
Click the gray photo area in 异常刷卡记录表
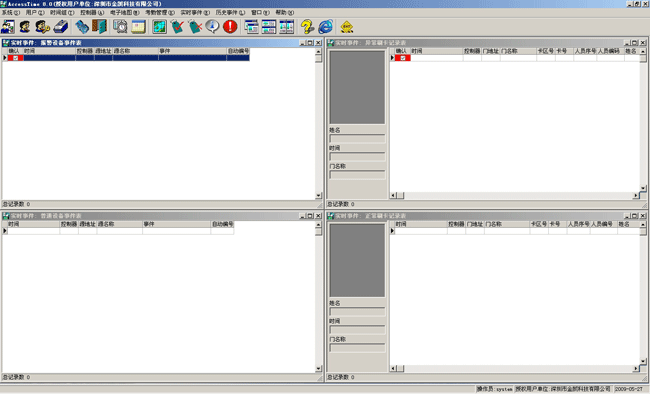point(357,87)
